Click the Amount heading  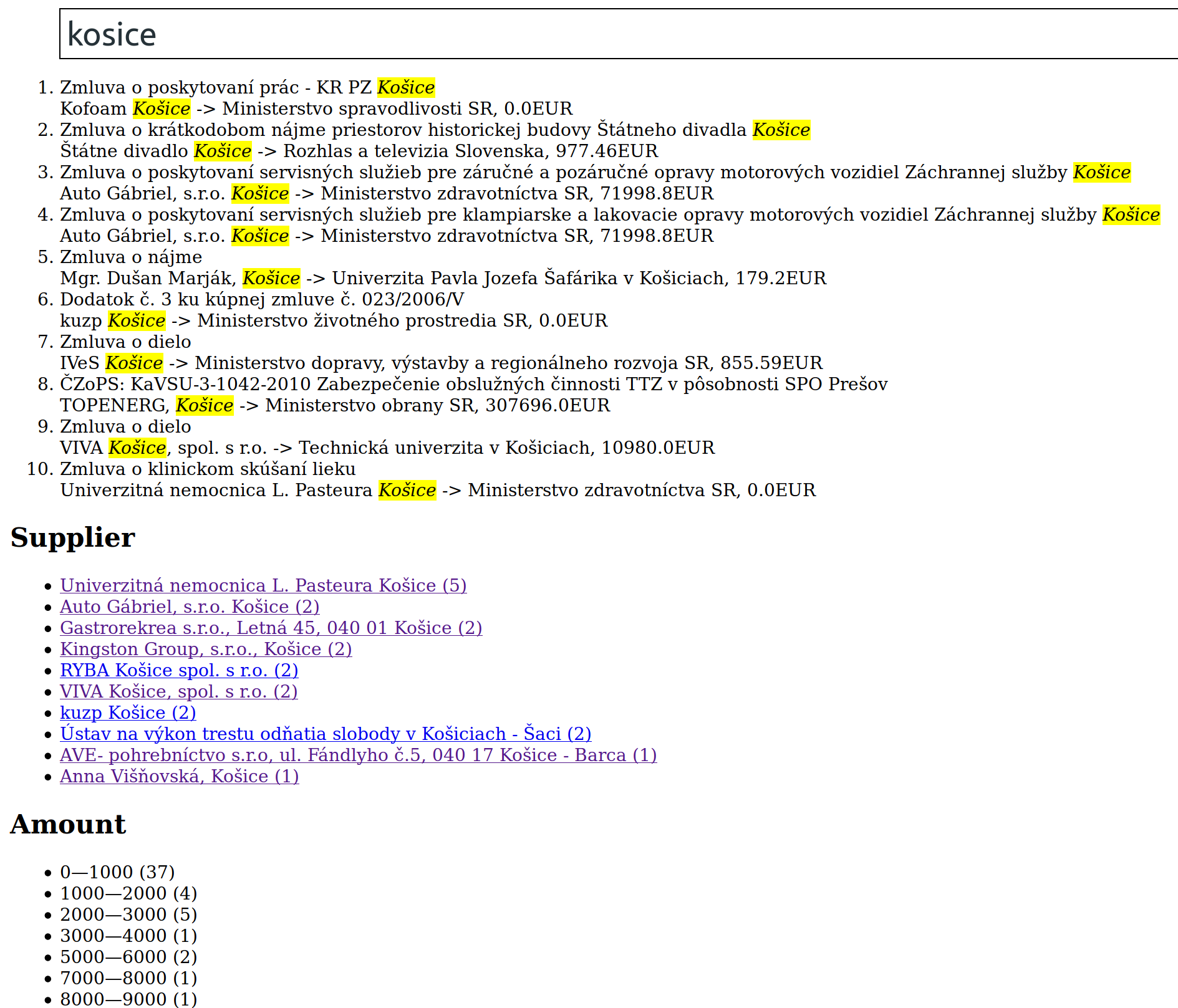point(68,824)
